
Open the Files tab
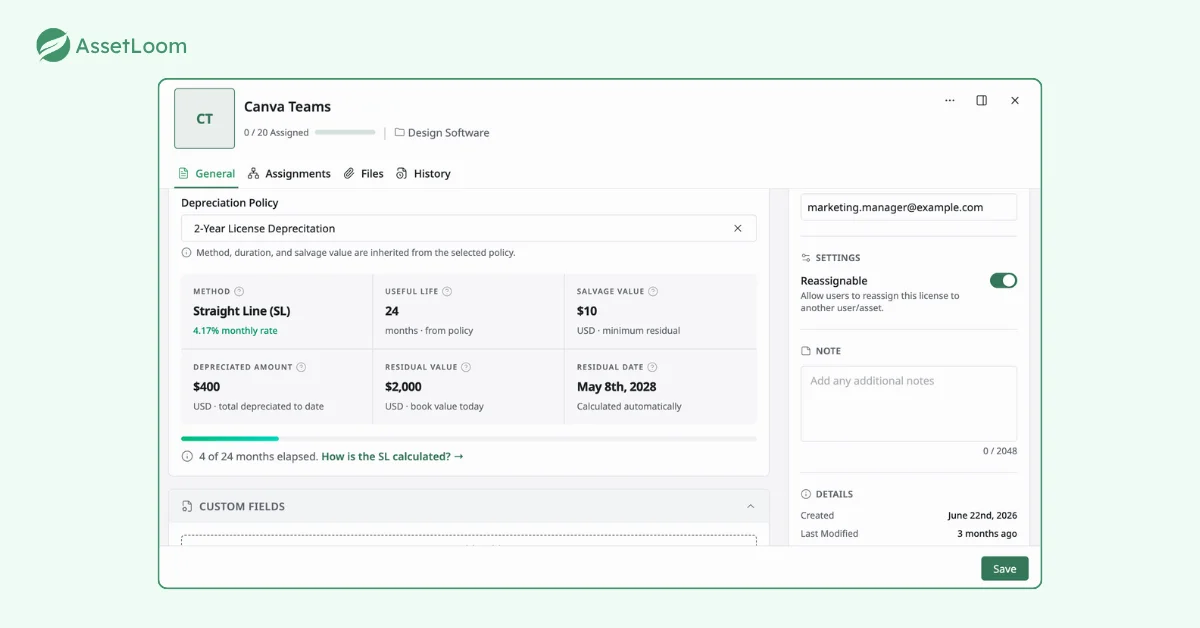click(364, 174)
